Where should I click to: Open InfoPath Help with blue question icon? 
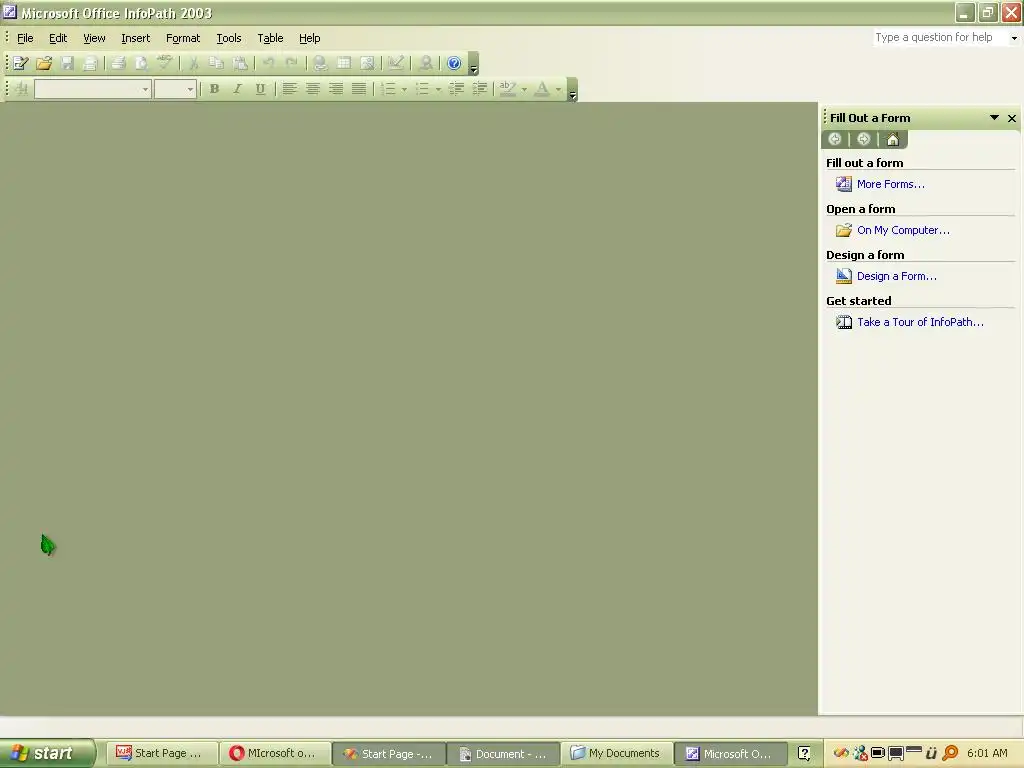455,63
